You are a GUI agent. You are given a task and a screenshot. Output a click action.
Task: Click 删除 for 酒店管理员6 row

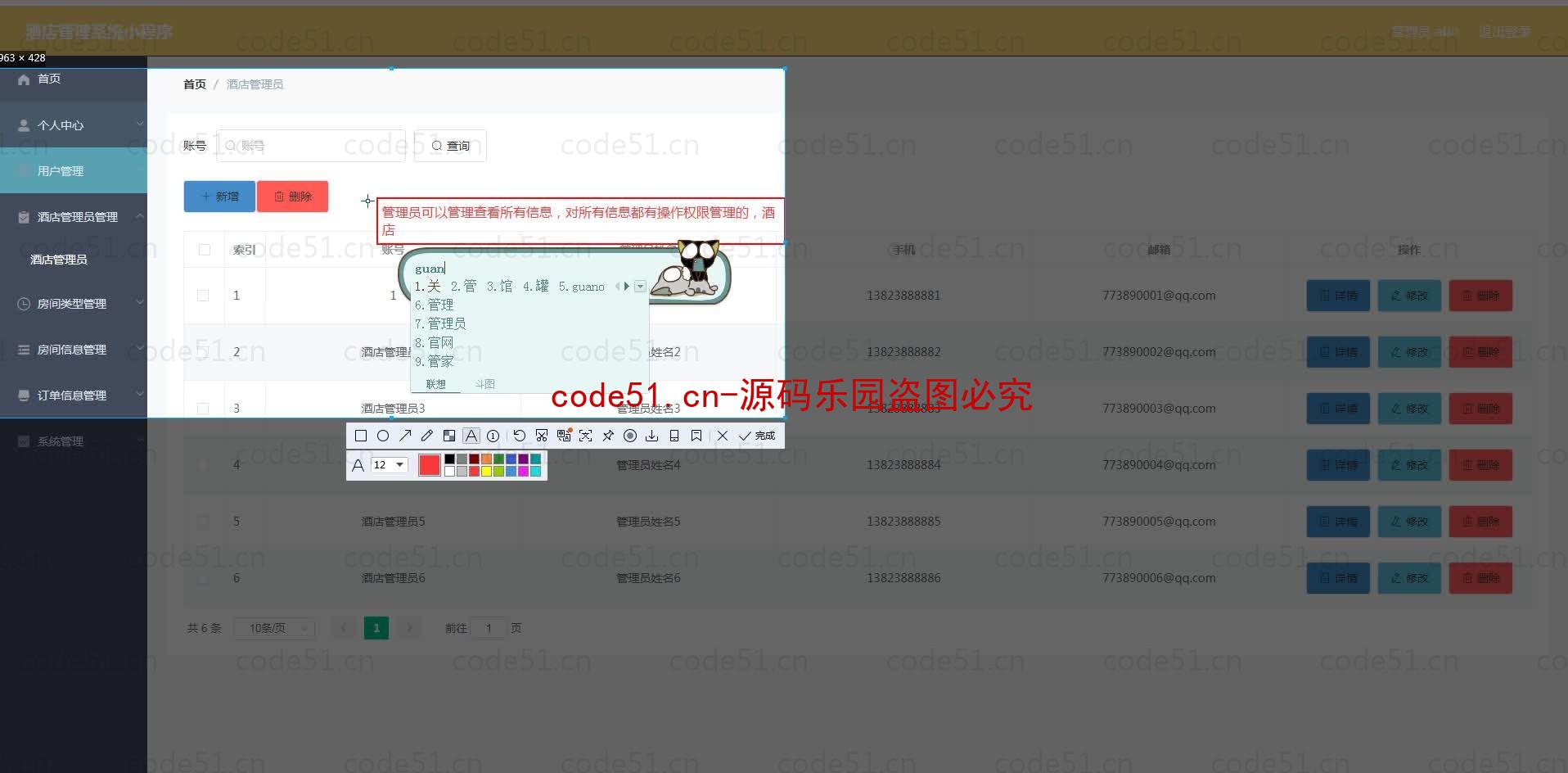click(x=1480, y=578)
